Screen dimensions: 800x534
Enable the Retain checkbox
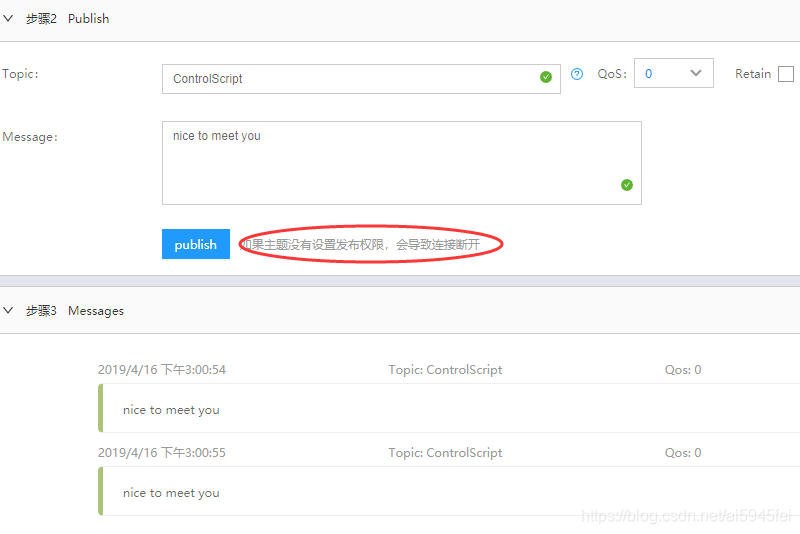786,74
